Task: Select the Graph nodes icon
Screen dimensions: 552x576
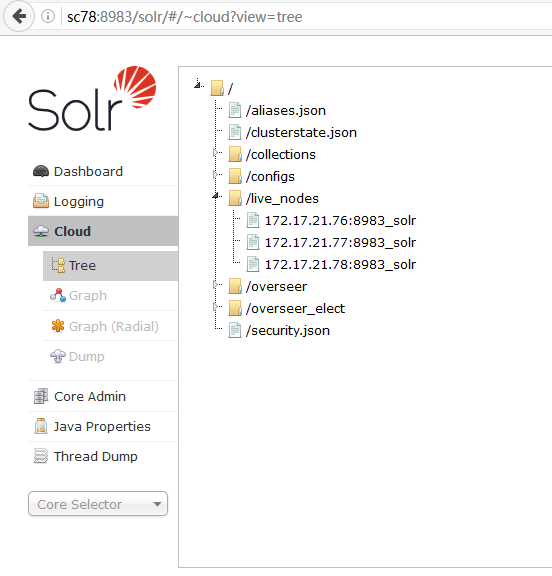Action: (58, 295)
